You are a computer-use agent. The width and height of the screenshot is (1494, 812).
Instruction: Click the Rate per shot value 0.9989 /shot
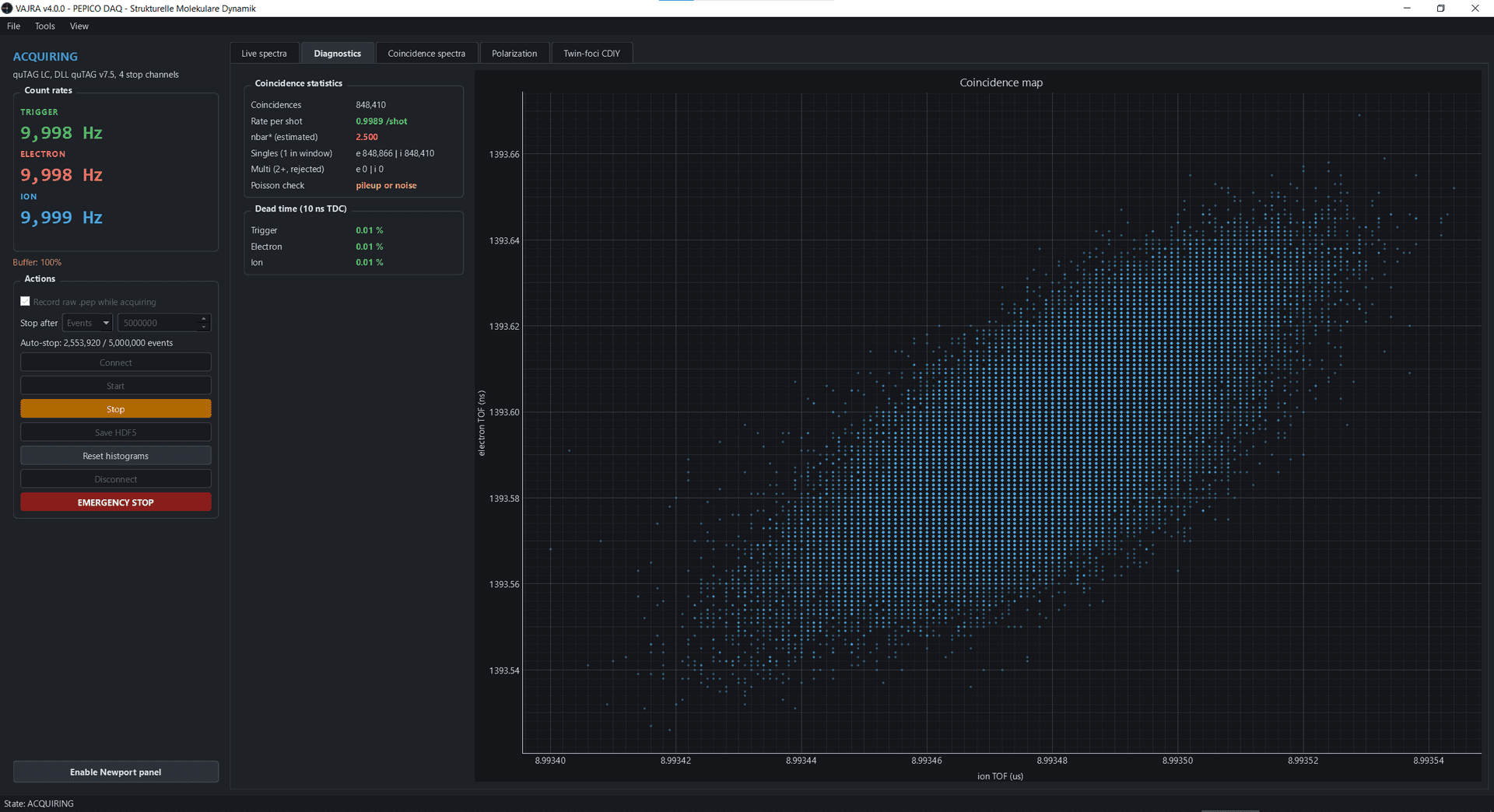pos(381,121)
